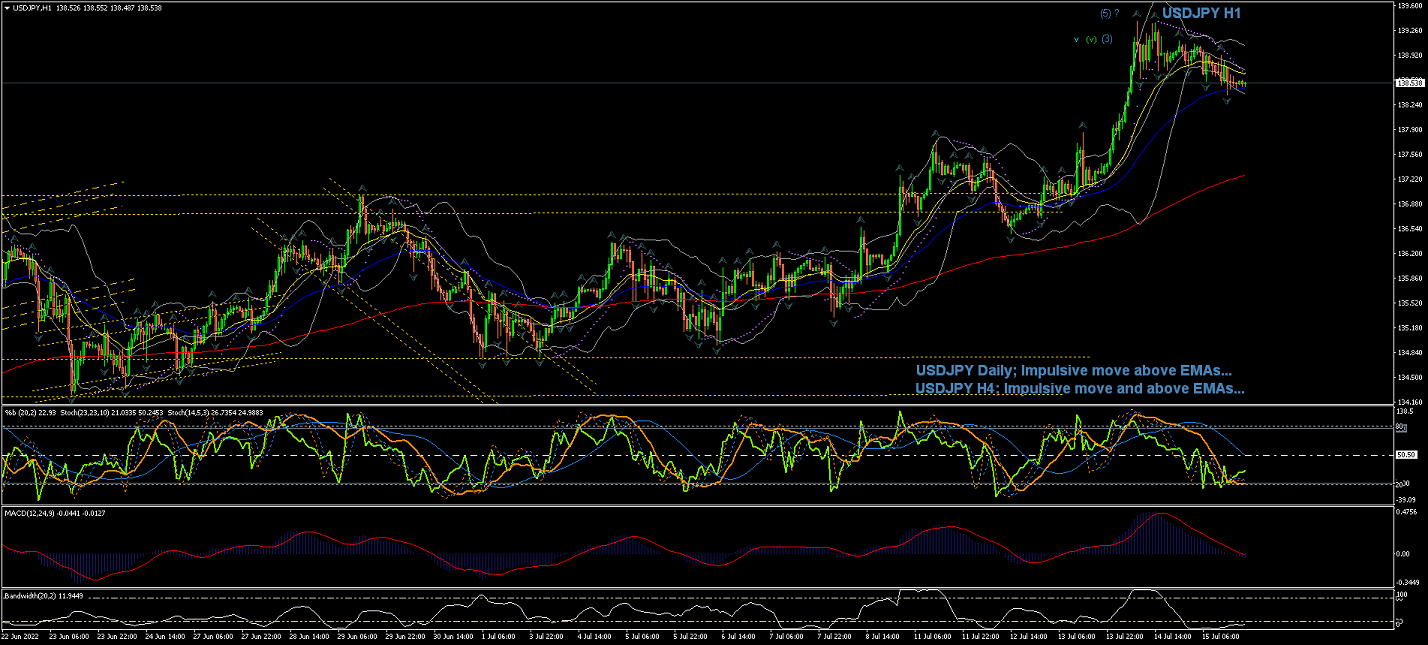The width and height of the screenshot is (1428, 645).
Task: Click the '15 Jul 06:00' time axis label
Action: point(1221,636)
